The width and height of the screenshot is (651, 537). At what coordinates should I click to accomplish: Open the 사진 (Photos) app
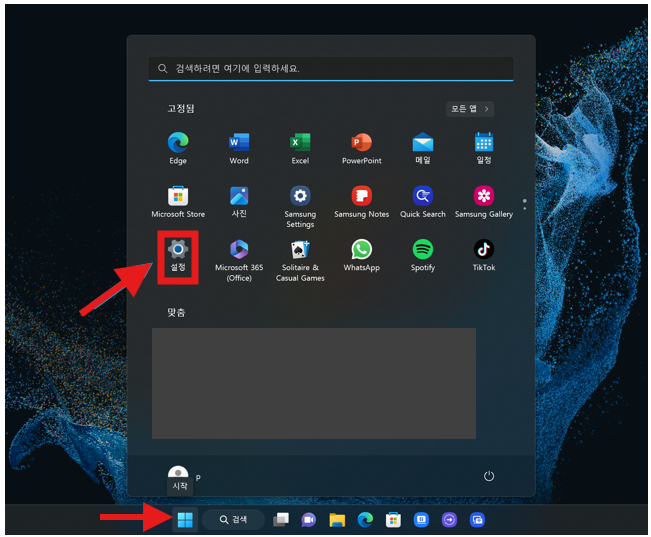(239, 202)
